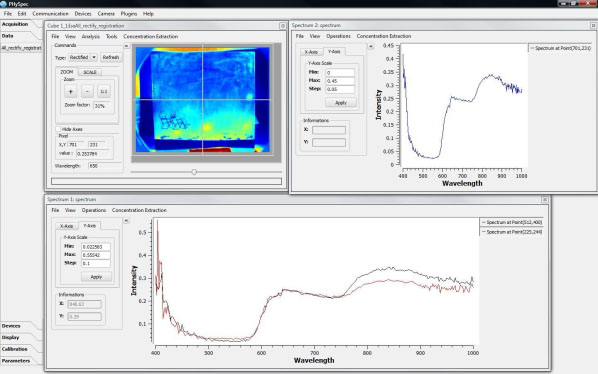This screenshot has width=598, height=374.
Task: Open Operations menu in Spectrum 2 window
Action: [x=338, y=36]
